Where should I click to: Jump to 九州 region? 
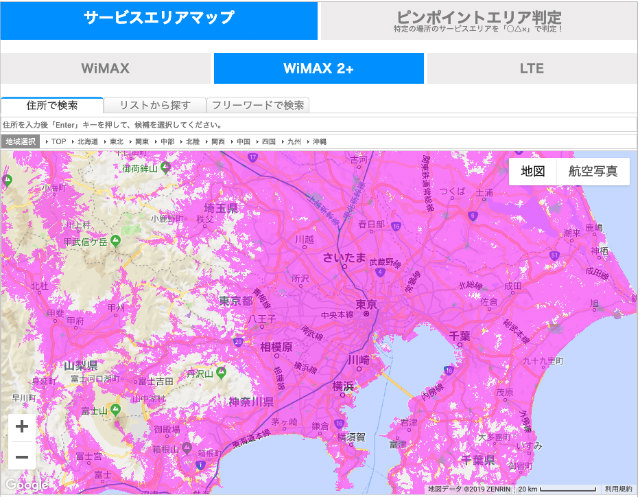coord(294,142)
